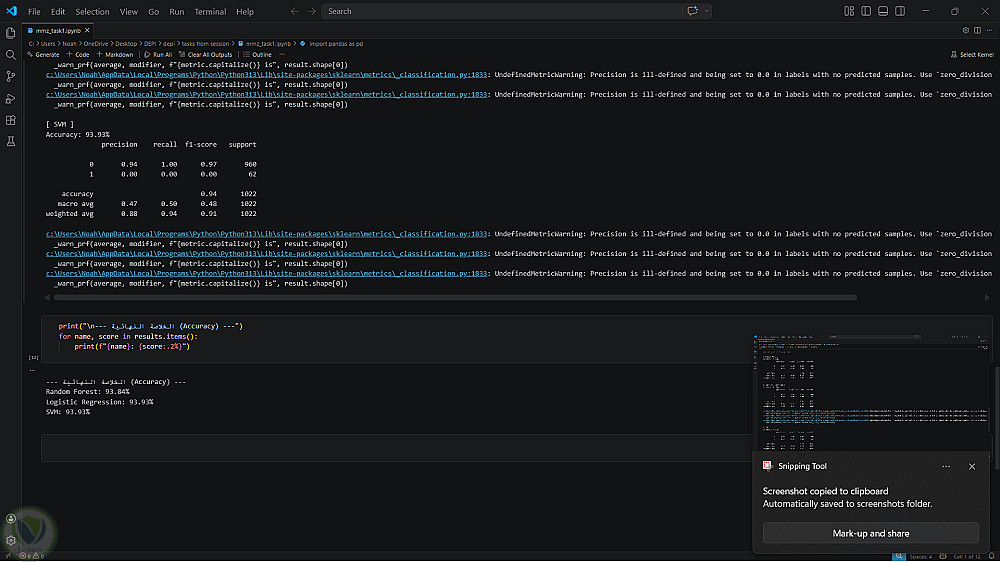Open the Explorer view in activity bar
Viewport: 1000px width, 562px height.
click(11, 33)
